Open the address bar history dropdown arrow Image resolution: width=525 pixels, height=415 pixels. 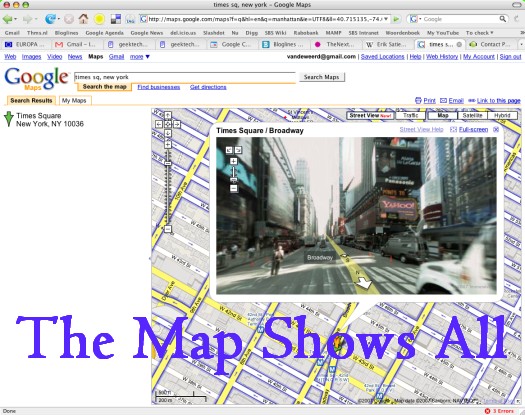(x=386, y=19)
